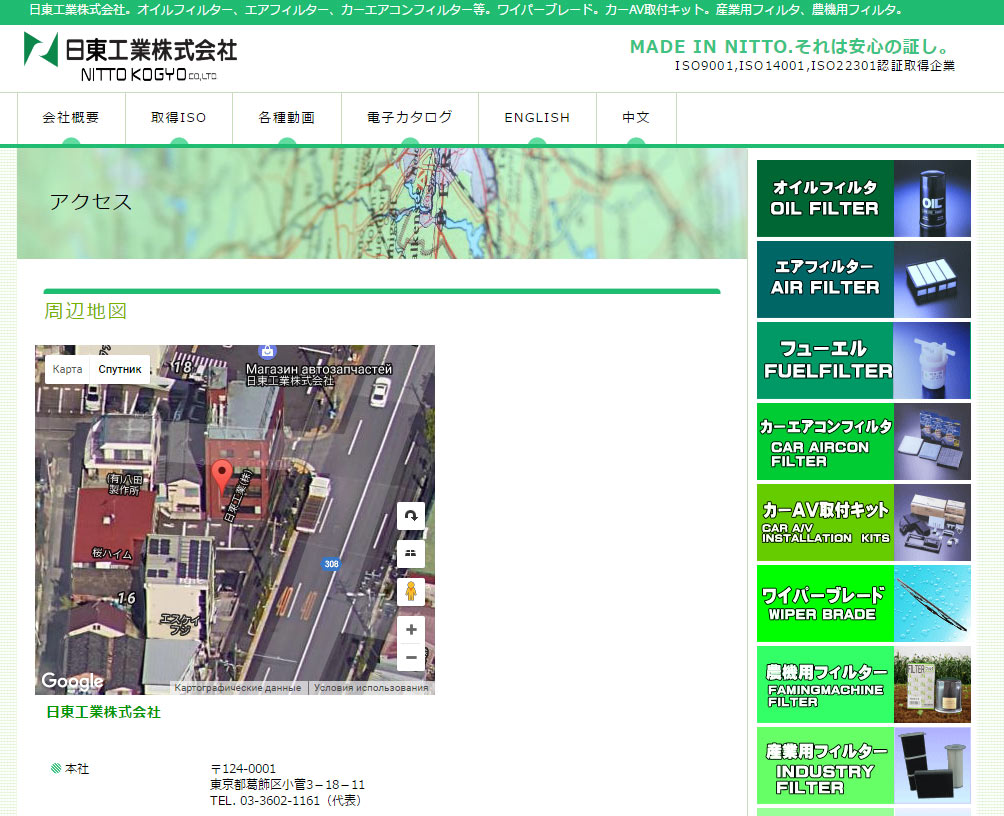Screen dimensions: 1004x816
Task: Click the route 308 road marker
Action: (331, 564)
